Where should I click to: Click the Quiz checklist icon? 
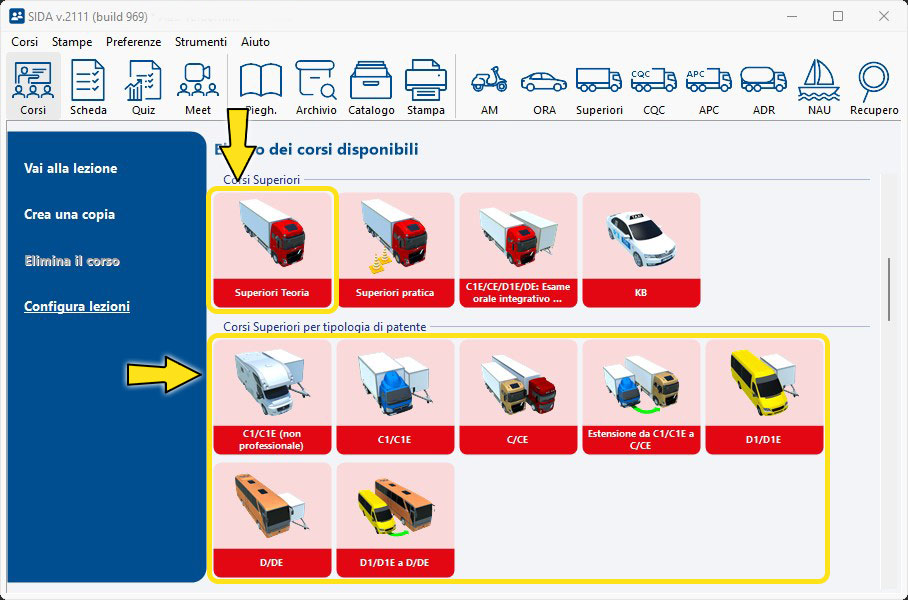coord(143,87)
